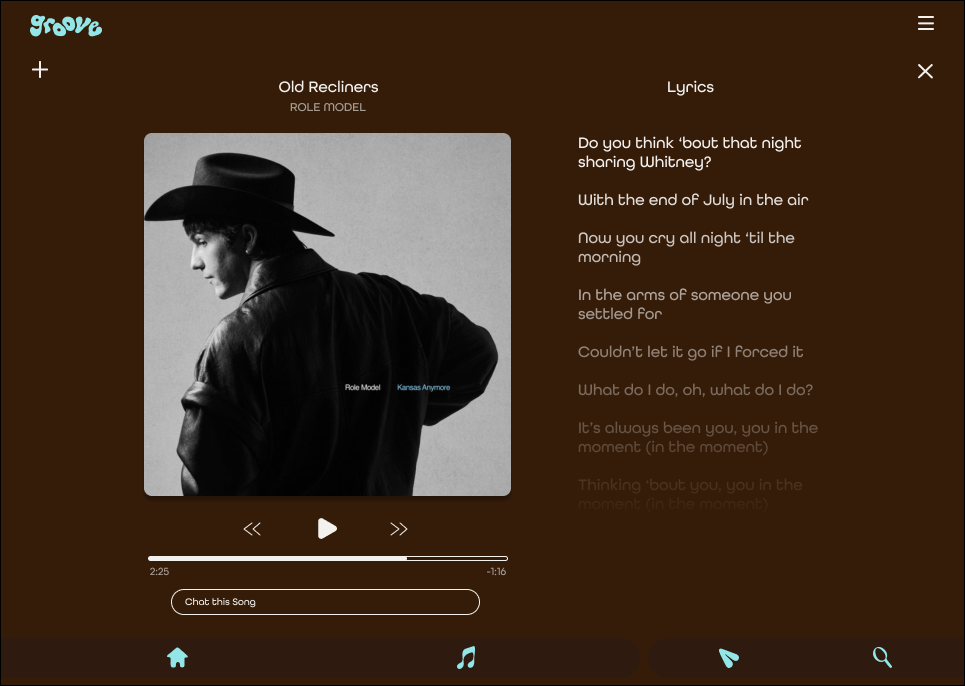Click the groove logo

point(66,25)
